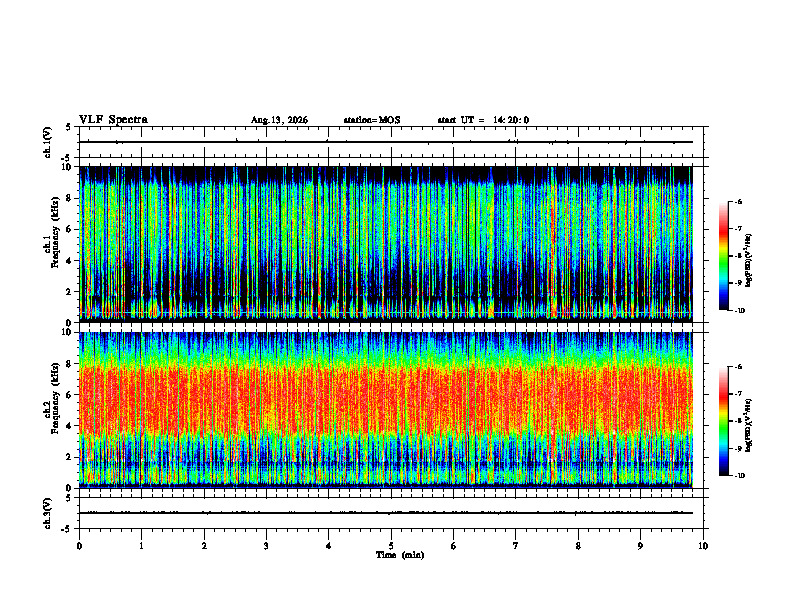The image size is (792, 612).
Task: Click the 10 minute tick on time axis
Action: pos(703,546)
